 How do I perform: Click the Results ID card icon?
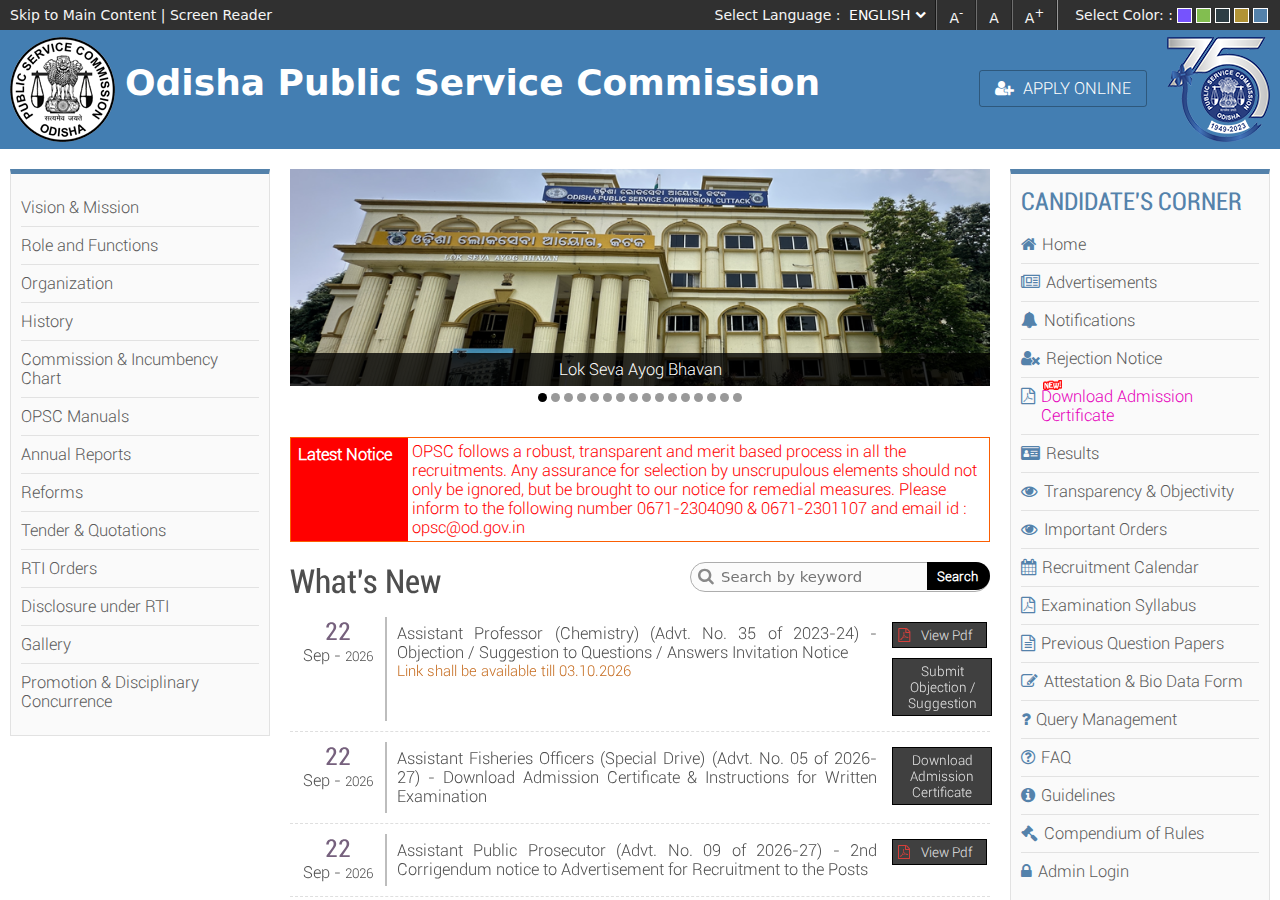[x=1030, y=454]
